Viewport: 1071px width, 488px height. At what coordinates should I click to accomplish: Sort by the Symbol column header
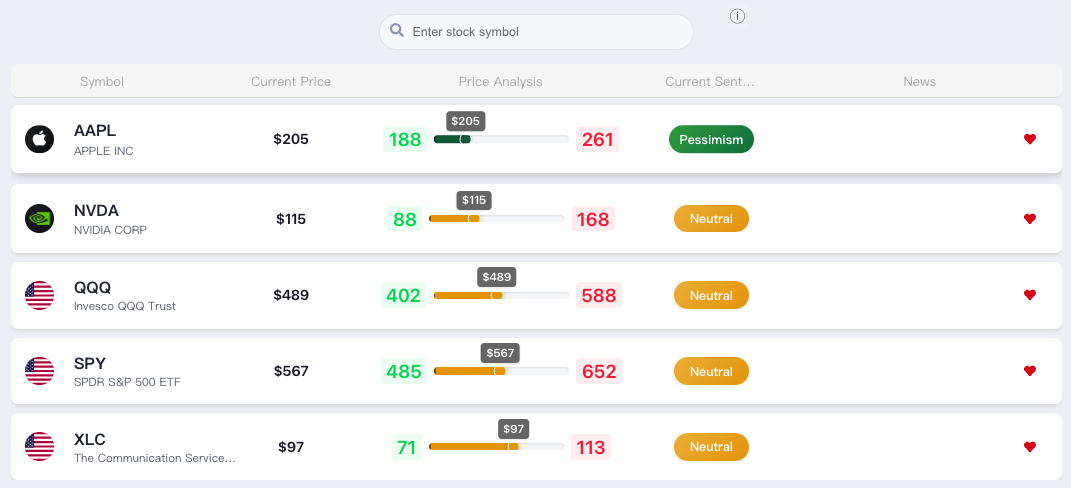coord(102,81)
